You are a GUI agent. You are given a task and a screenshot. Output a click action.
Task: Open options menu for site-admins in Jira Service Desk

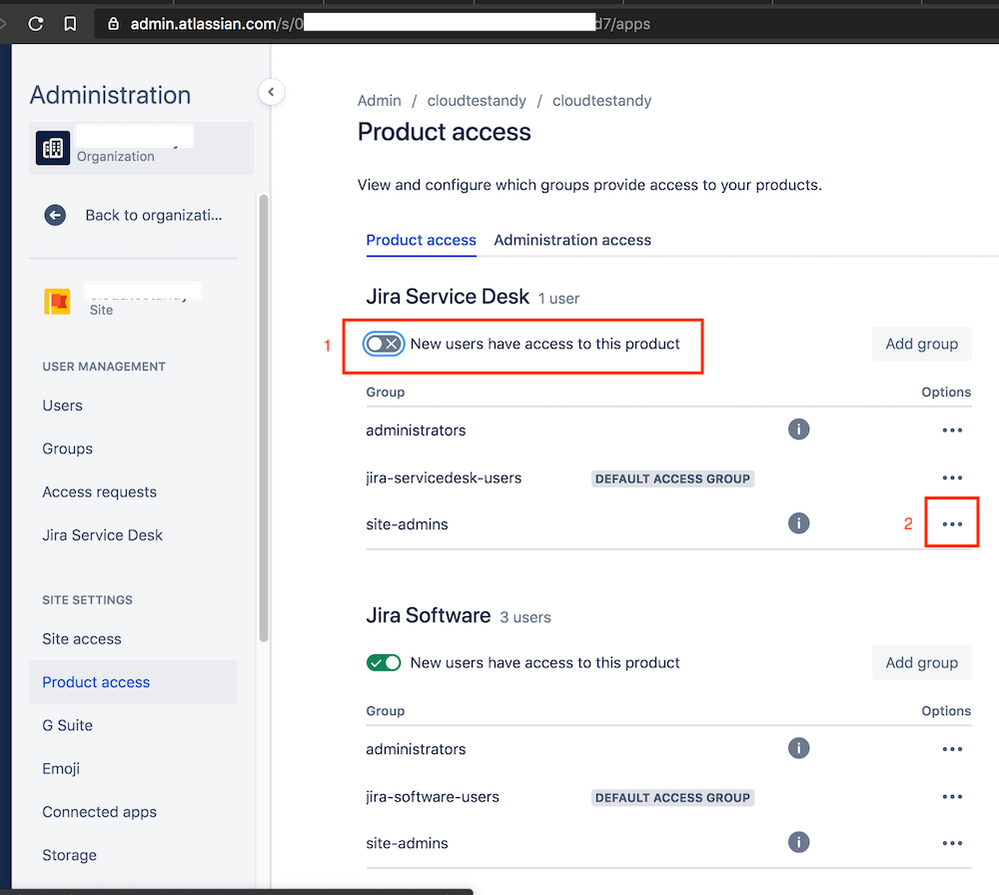pos(952,524)
